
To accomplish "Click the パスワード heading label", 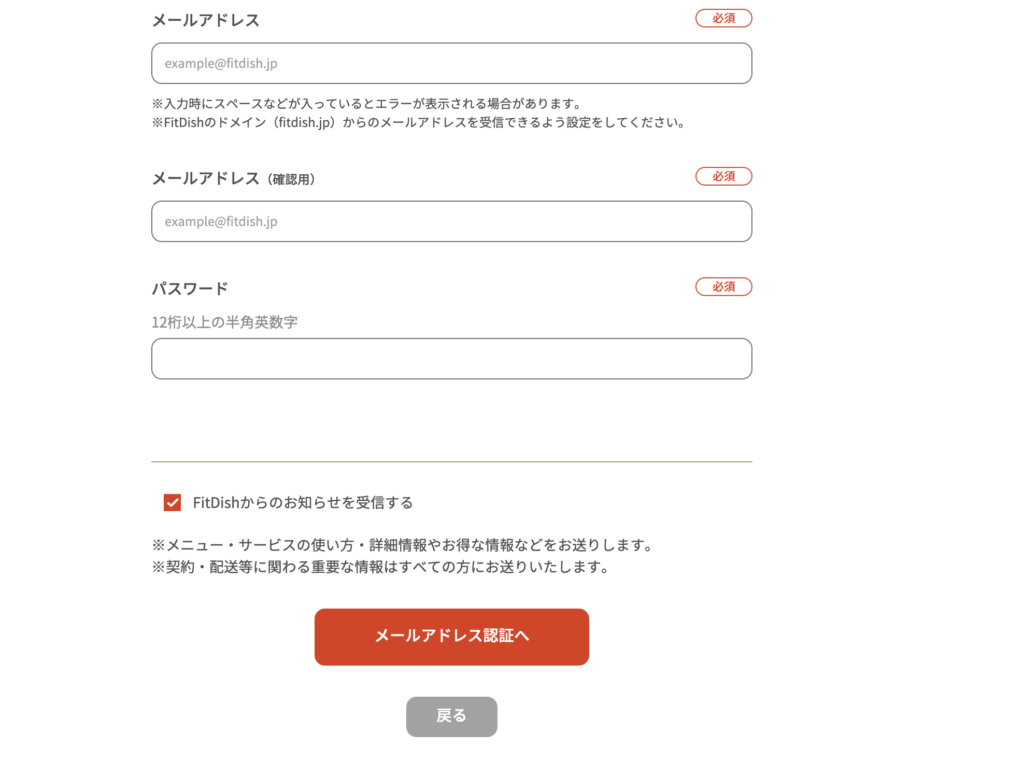I will tap(190, 289).
